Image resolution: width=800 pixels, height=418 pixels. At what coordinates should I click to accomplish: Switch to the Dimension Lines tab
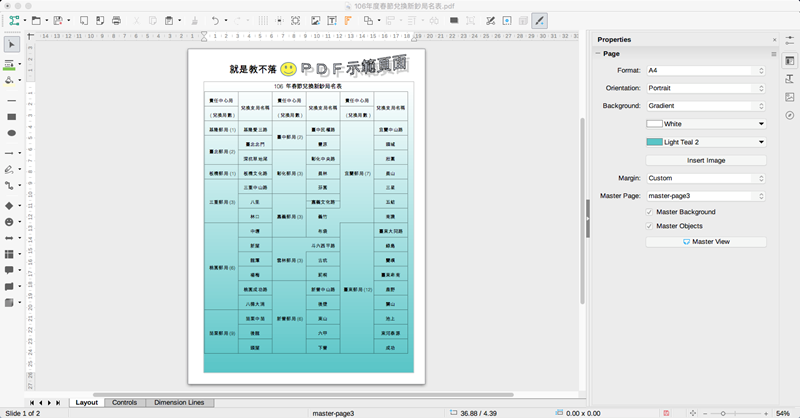coord(179,402)
